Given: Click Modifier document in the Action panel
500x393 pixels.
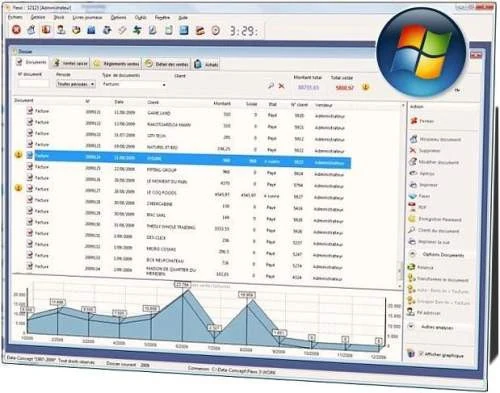Looking at the screenshot, I should (x=434, y=162).
